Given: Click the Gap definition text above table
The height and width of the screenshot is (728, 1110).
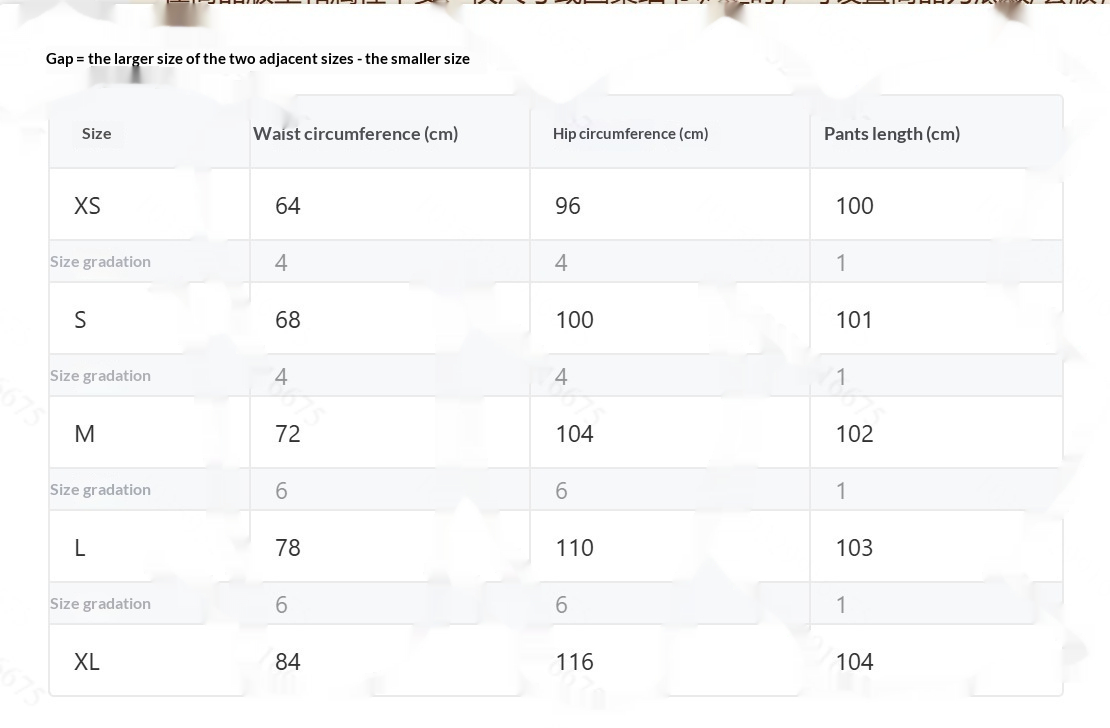Looking at the screenshot, I should click(258, 58).
